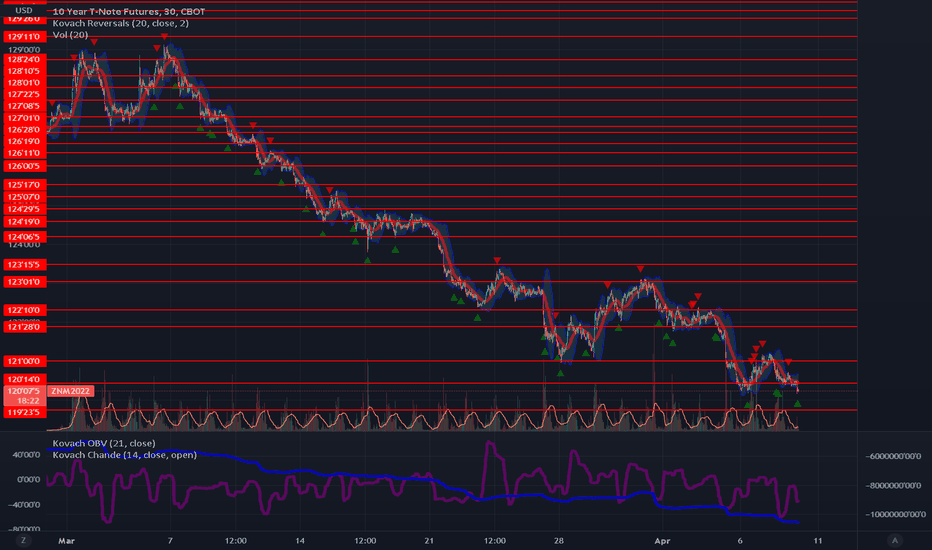The width and height of the screenshot is (932, 550).
Task: Select the 124'29'5 price level label
Action: (24, 209)
